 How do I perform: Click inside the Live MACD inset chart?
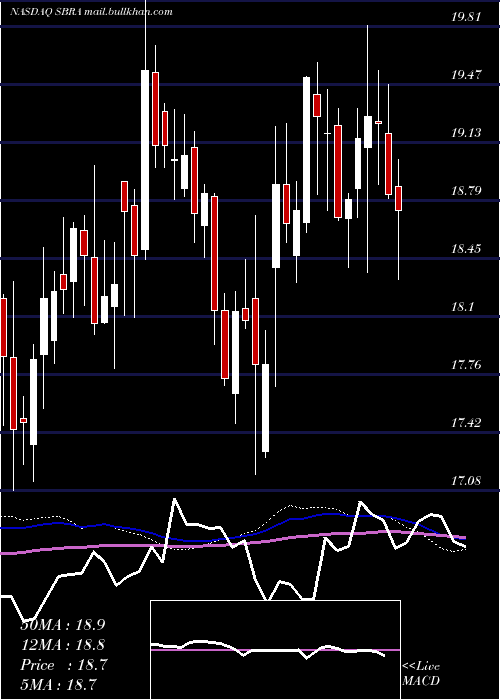click(x=275, y=650)
